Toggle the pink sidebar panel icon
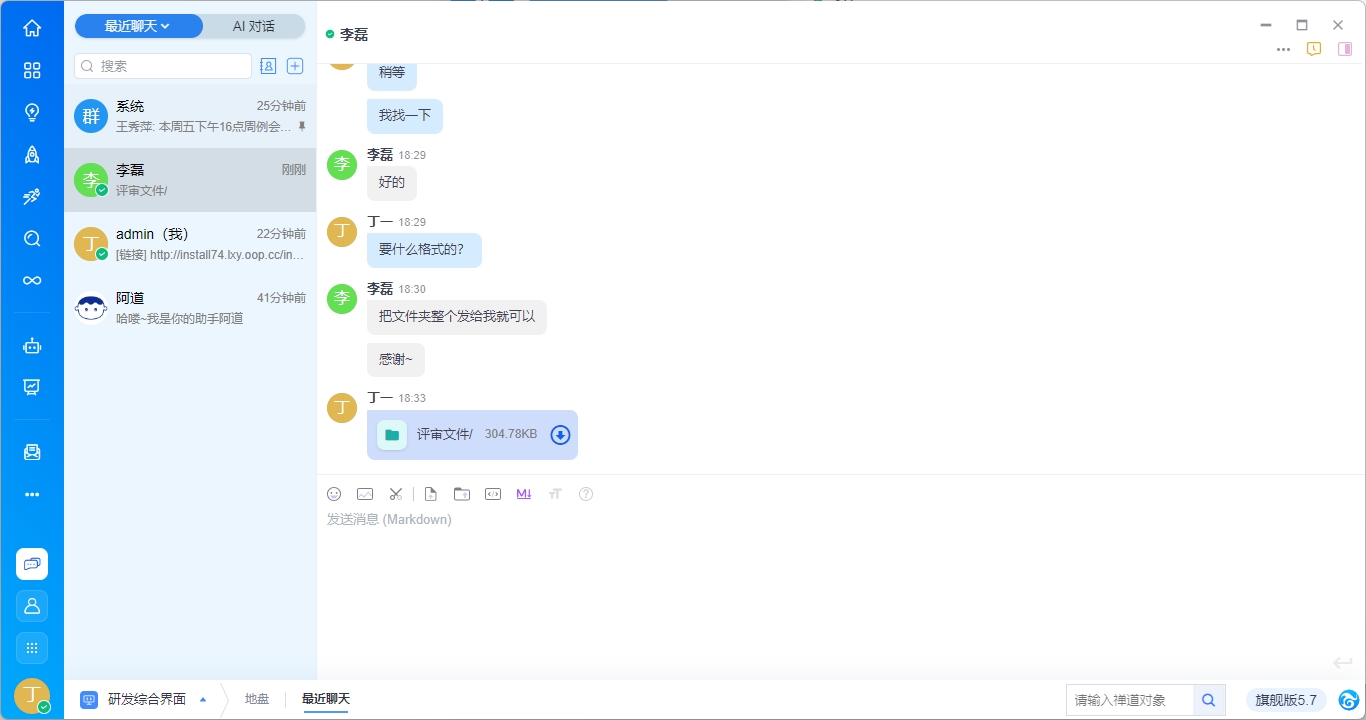The height and width of the screenshot is (720, 1366). [x=1345, y=49]
